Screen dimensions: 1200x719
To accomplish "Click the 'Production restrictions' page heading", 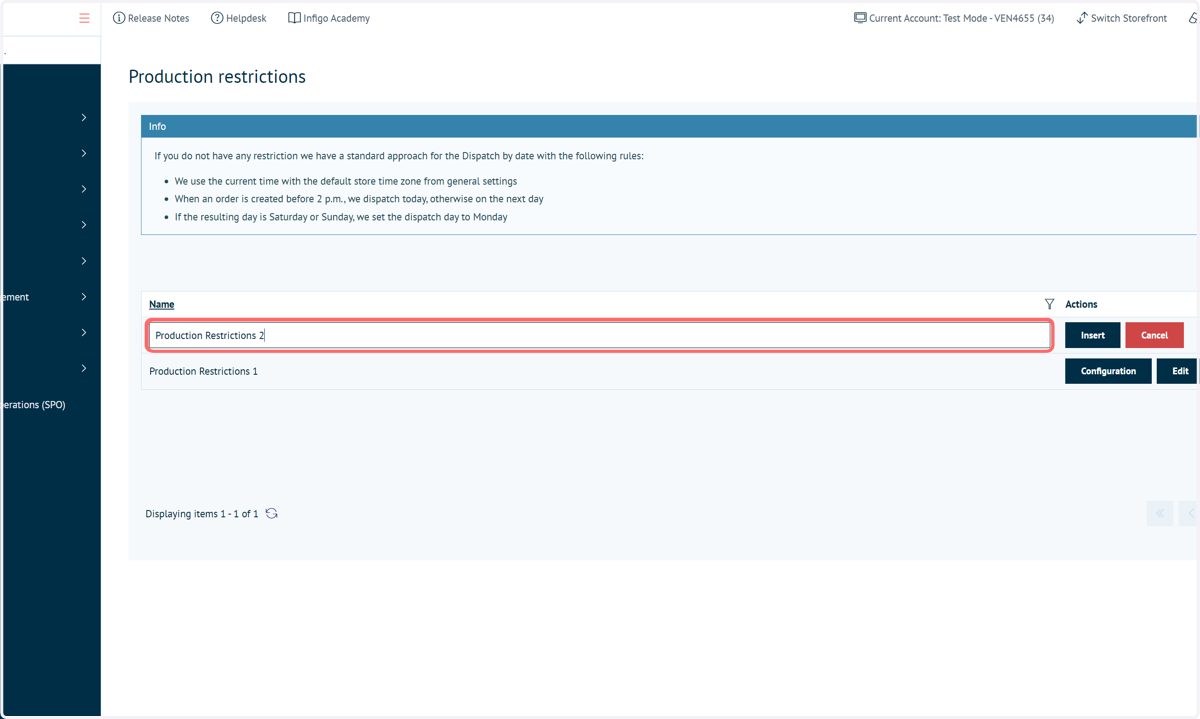I will click(x=217, y=77).
